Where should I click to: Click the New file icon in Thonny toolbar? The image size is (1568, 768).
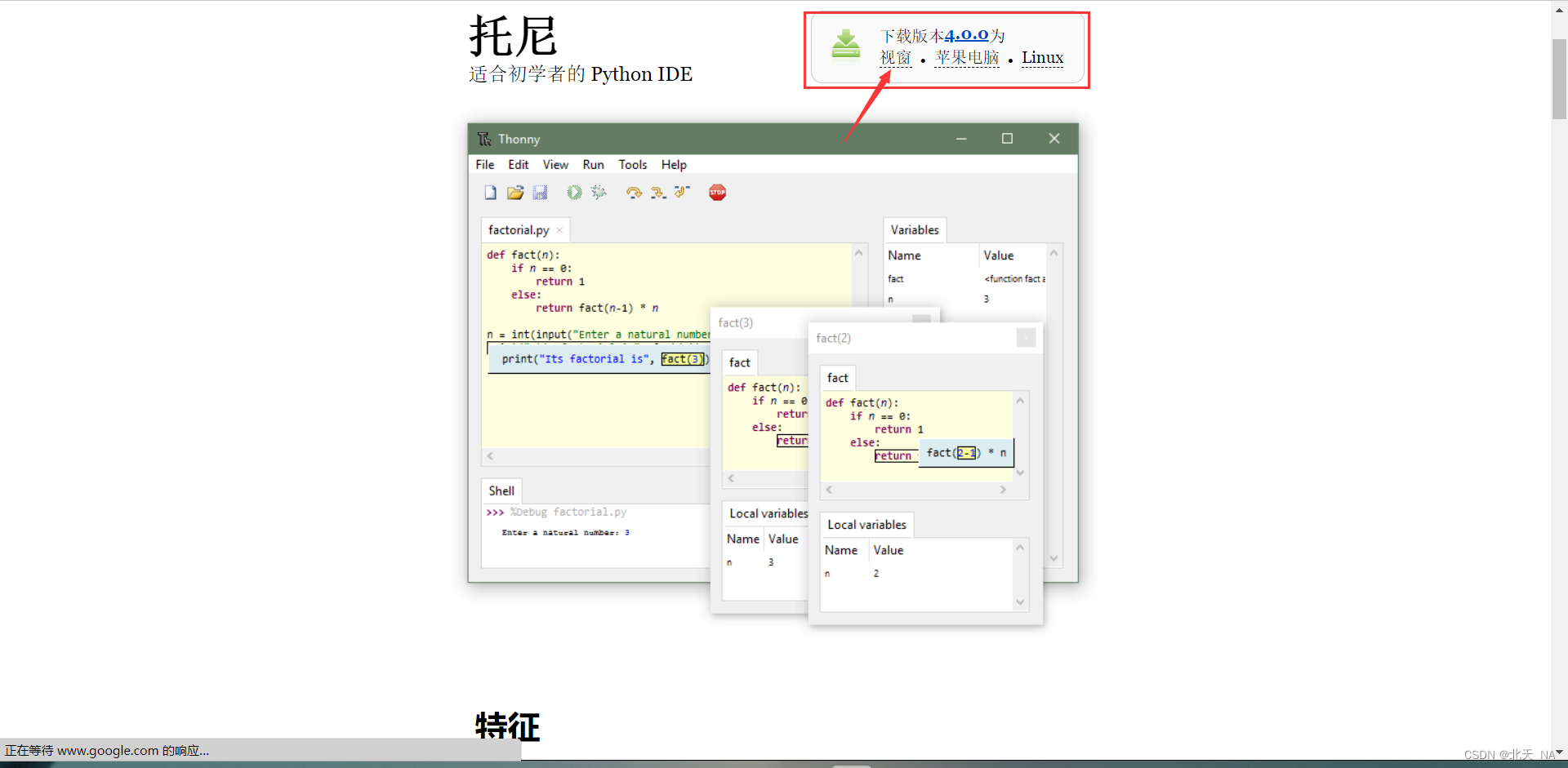coord(490,193)
